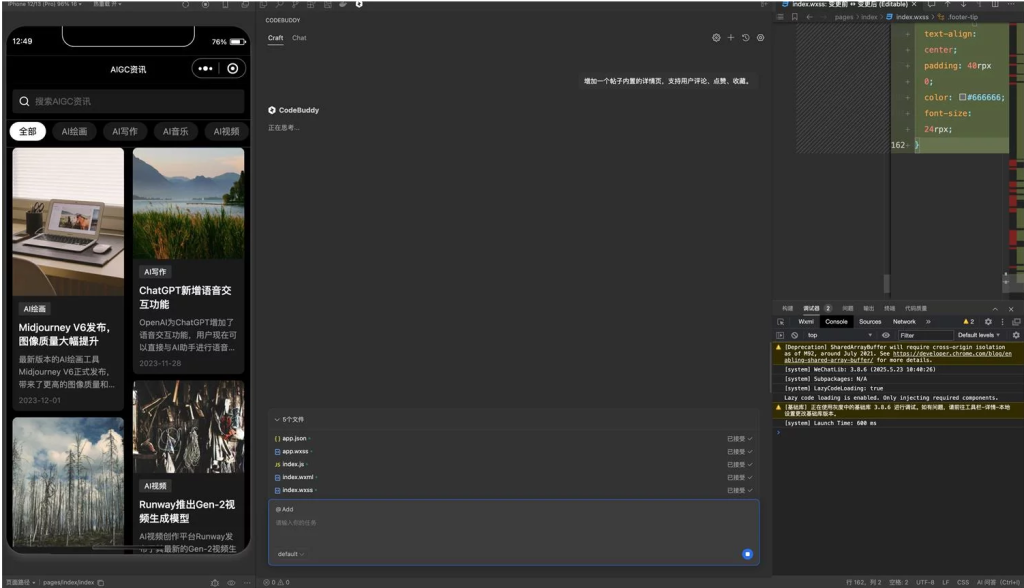The image size is (1024, 588).
Task: Close the index.wxss diff editor tab
Action: point(914,4)
